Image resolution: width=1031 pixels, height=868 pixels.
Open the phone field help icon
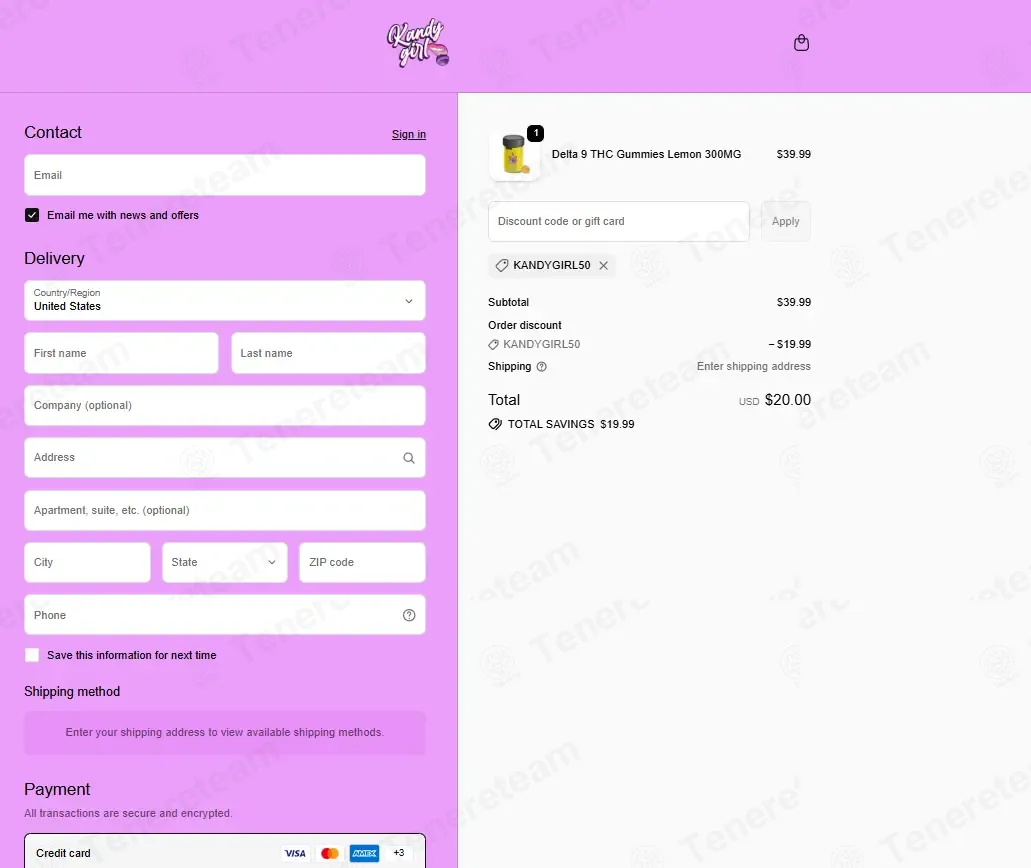(409, 615)
